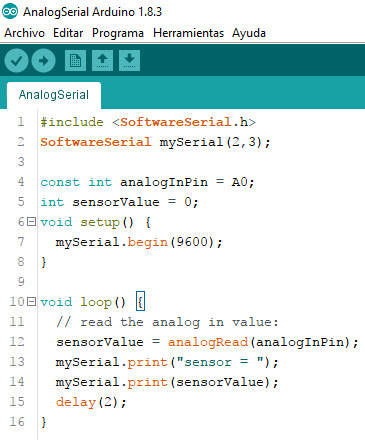Click "analogInPin" in the const declaration
The image size is (365, 440).
coord(164,182)
